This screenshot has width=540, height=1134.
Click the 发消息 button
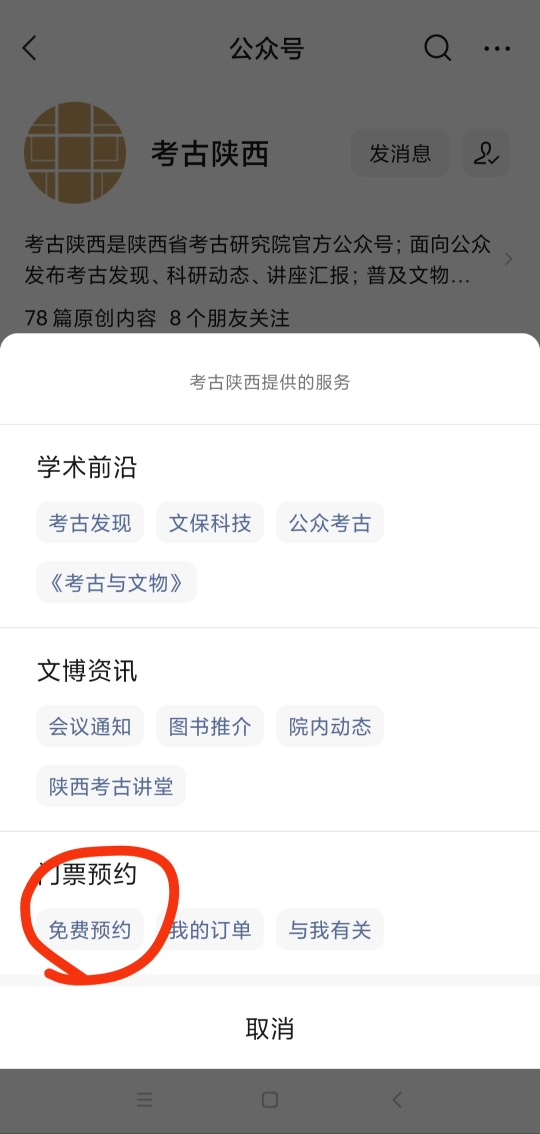[x=400, y=153]
